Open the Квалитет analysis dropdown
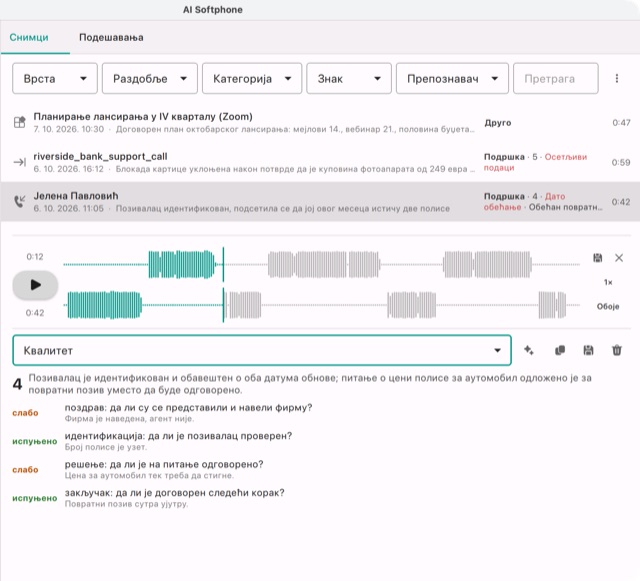 point(262,350)
